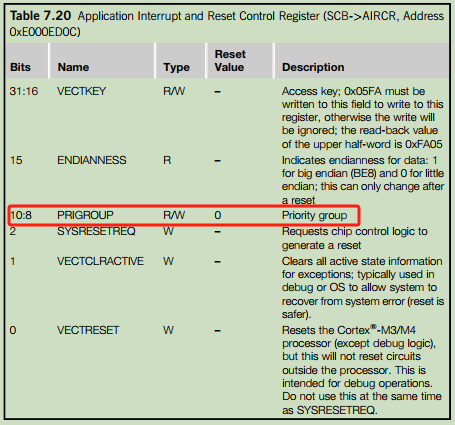
Task: Click "of the upper half-word is 0xFA05"
Action: 362,144
